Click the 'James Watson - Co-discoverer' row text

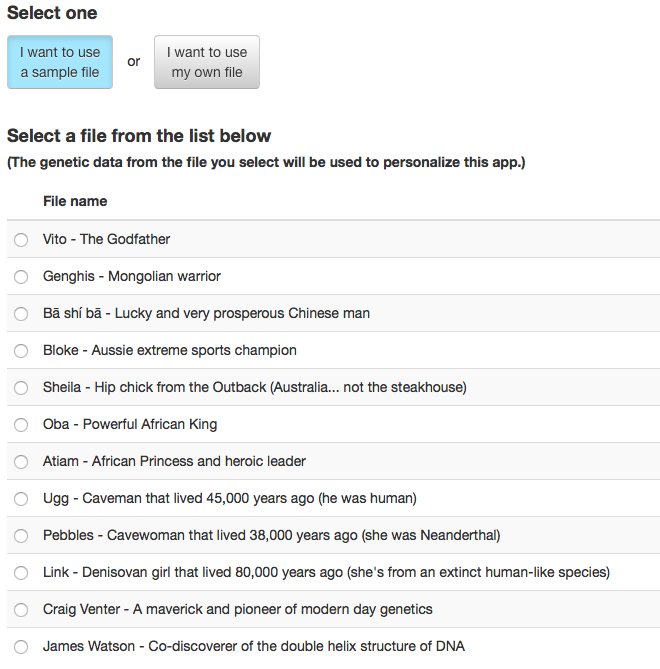click(x=254, y=646)
